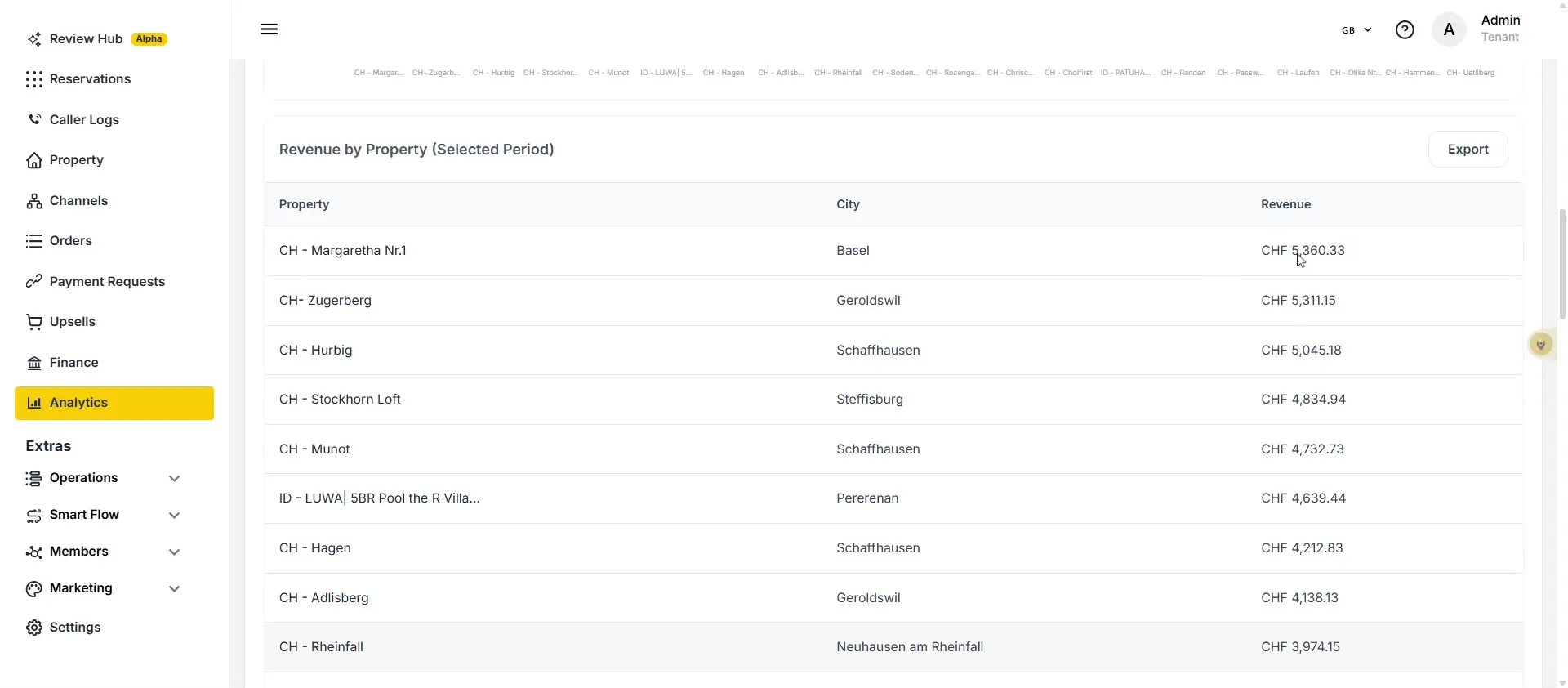Expand the Operations section chevron
Screen dimensions: 1568x688
coord(174,479)
